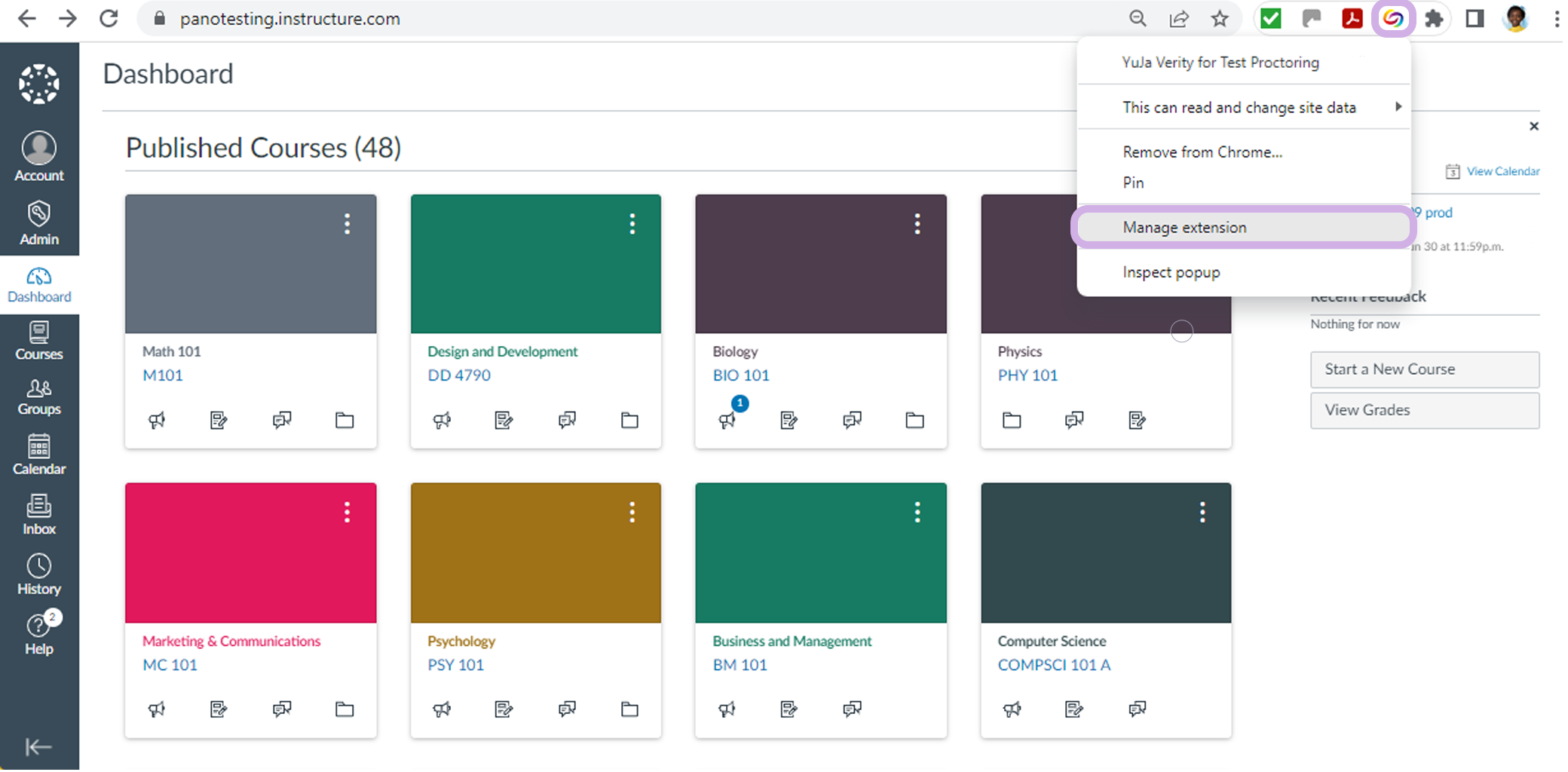Screen dimensions: 1568x772
Task: Open Calendar in the sidebar
Action: click(x=39, y=455)
